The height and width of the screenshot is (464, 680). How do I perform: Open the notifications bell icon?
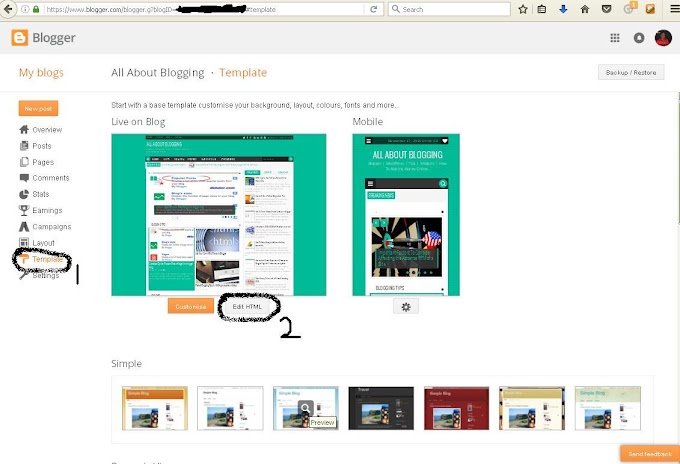tap(639, 38)
